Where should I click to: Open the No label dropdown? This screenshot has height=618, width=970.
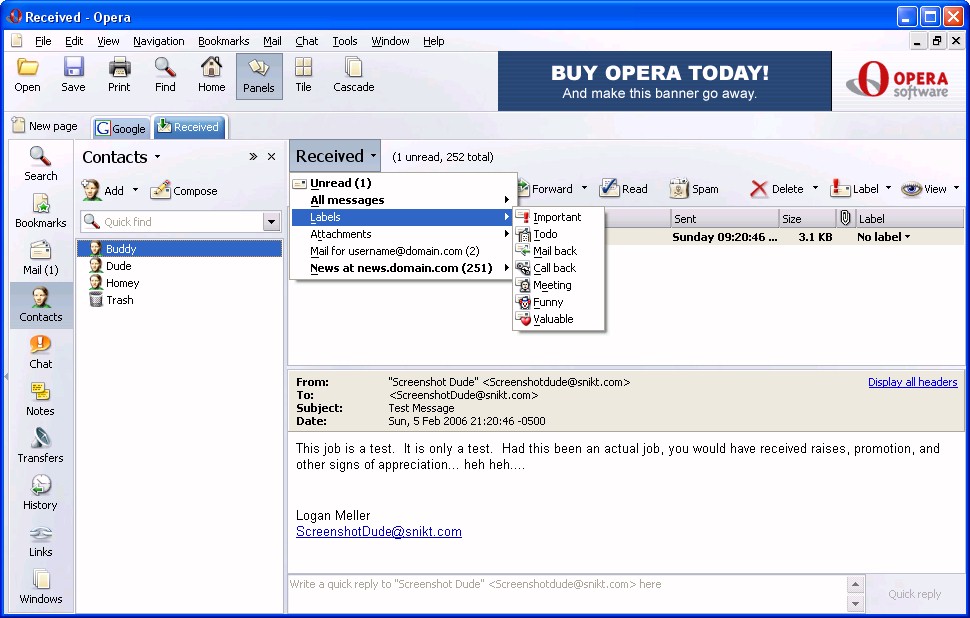(x=883, y=237)
